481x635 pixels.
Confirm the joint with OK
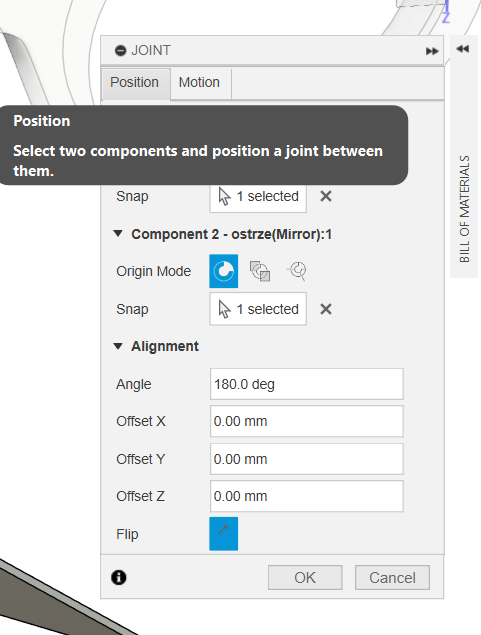coord(305,577)
